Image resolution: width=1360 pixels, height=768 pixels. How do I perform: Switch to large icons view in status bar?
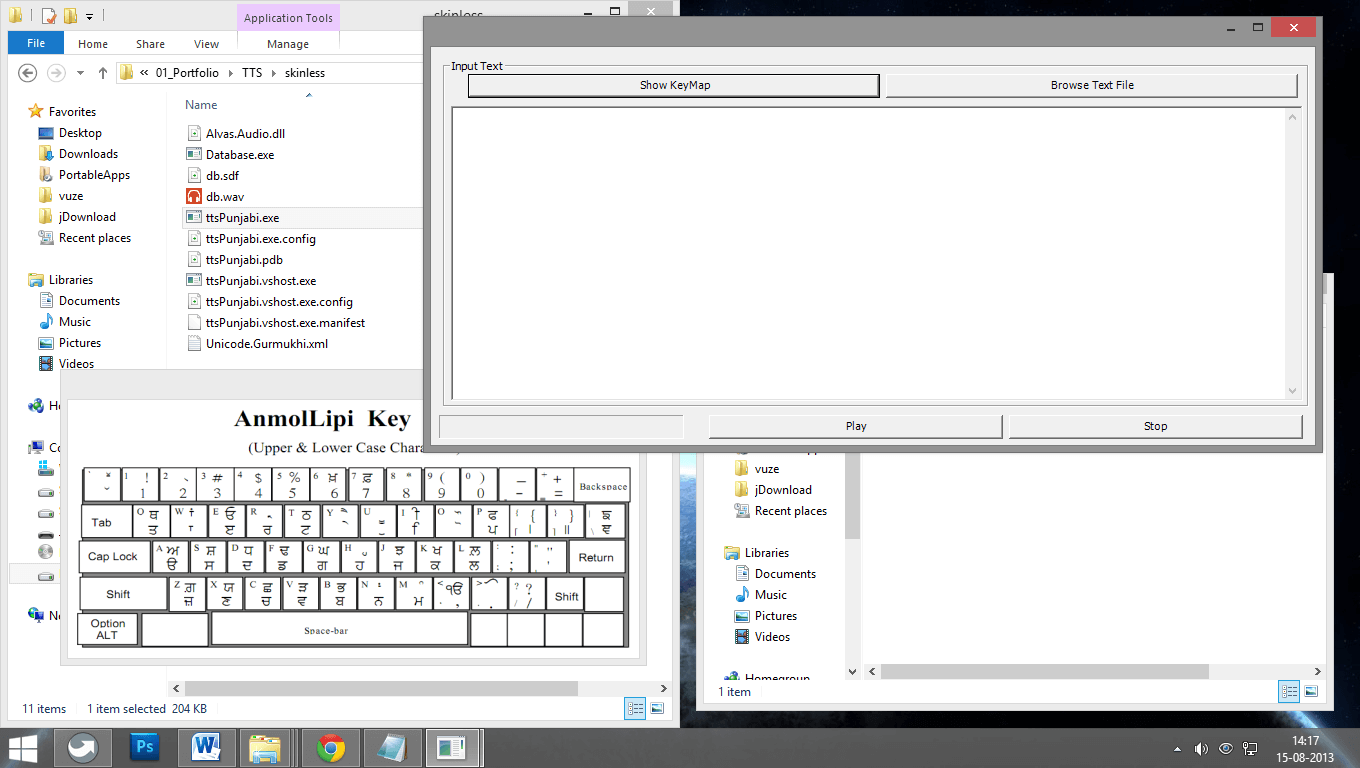657,708
